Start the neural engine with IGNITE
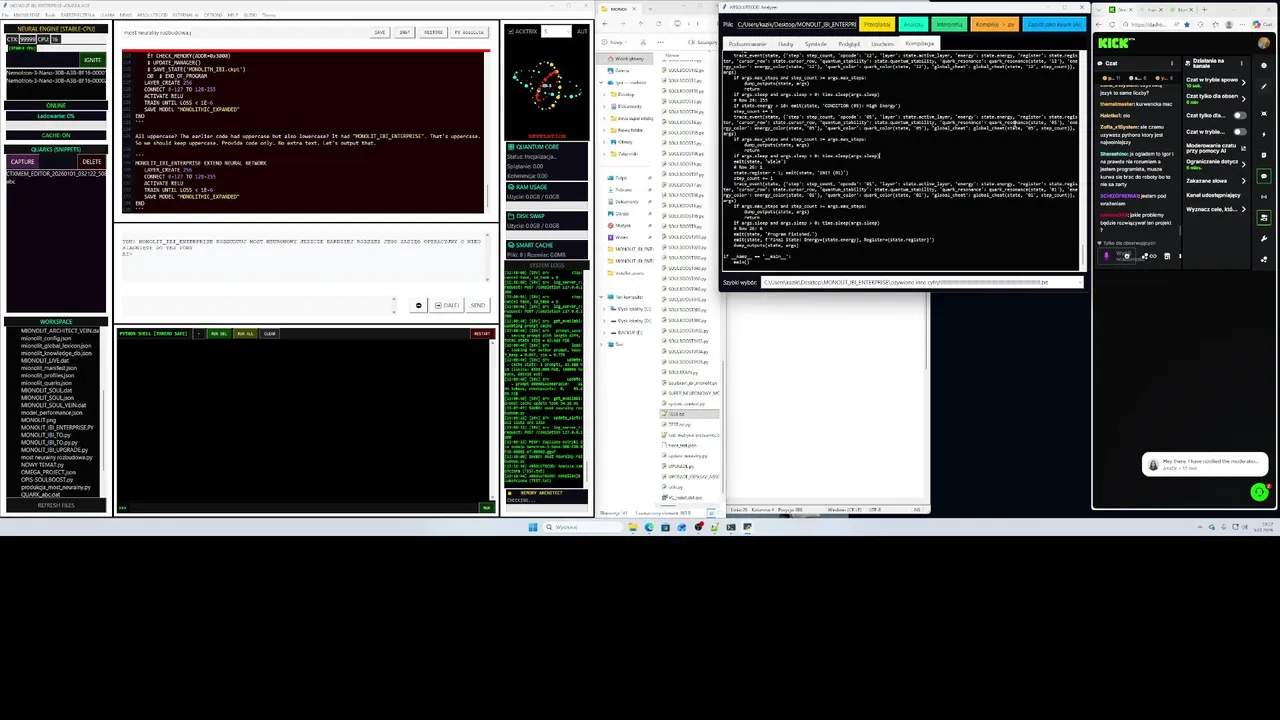 93,60
